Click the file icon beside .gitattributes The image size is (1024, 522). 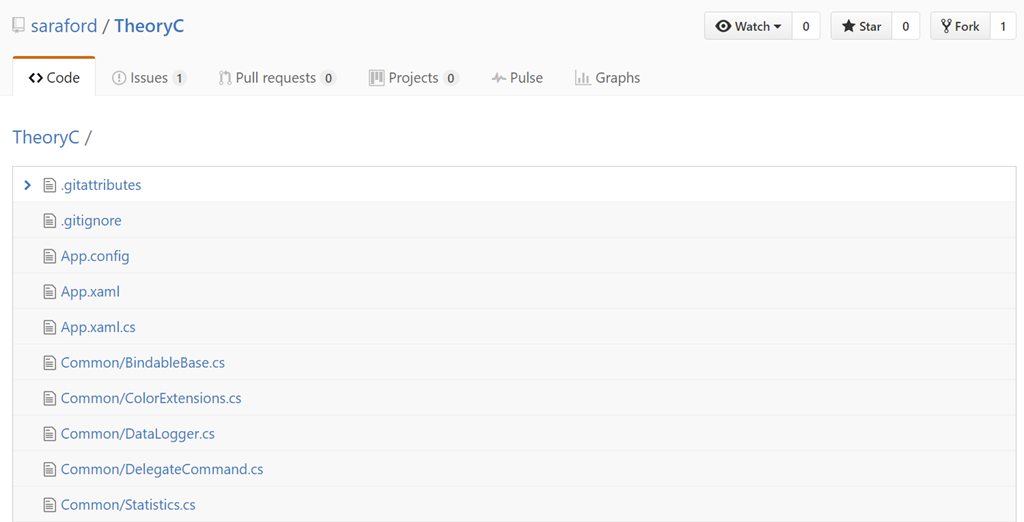(x=49, y=185)
